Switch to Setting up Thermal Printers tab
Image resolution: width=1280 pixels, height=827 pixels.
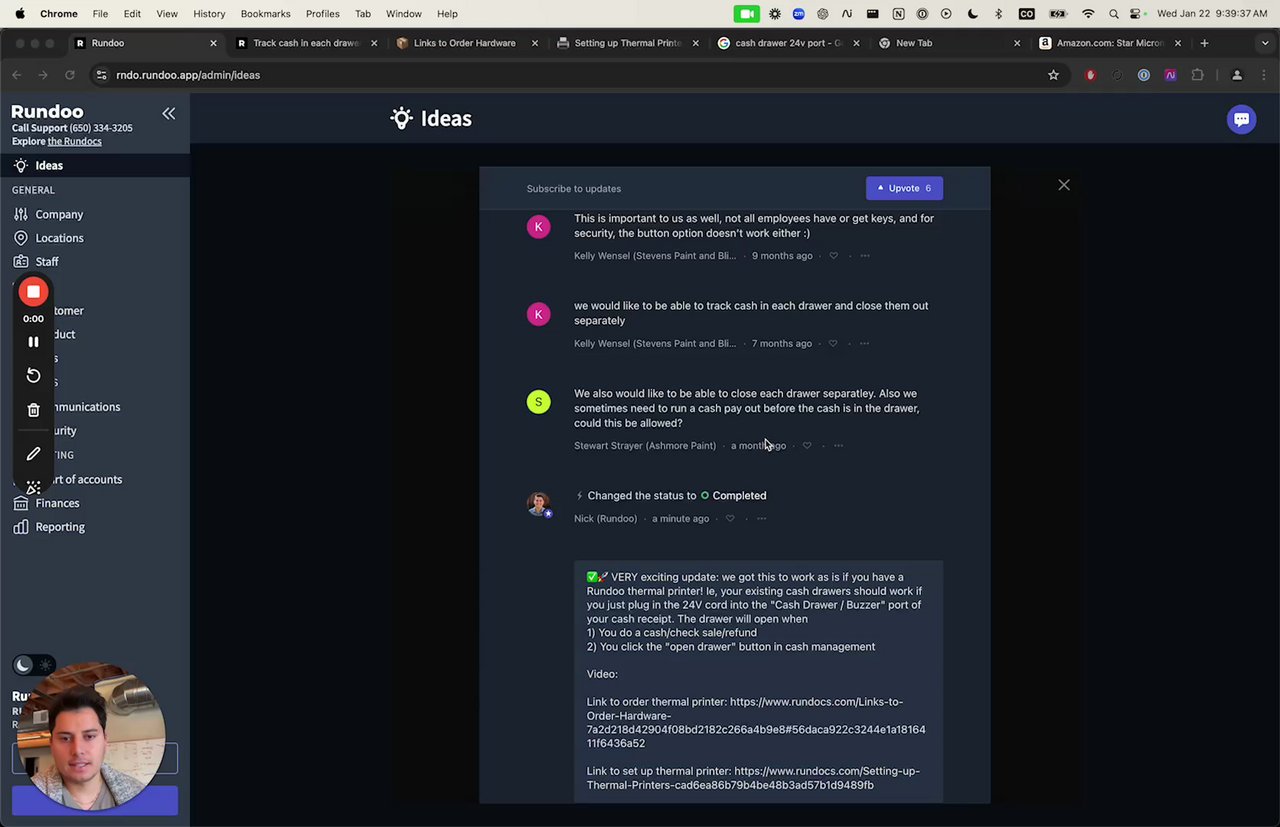(627, 43)
